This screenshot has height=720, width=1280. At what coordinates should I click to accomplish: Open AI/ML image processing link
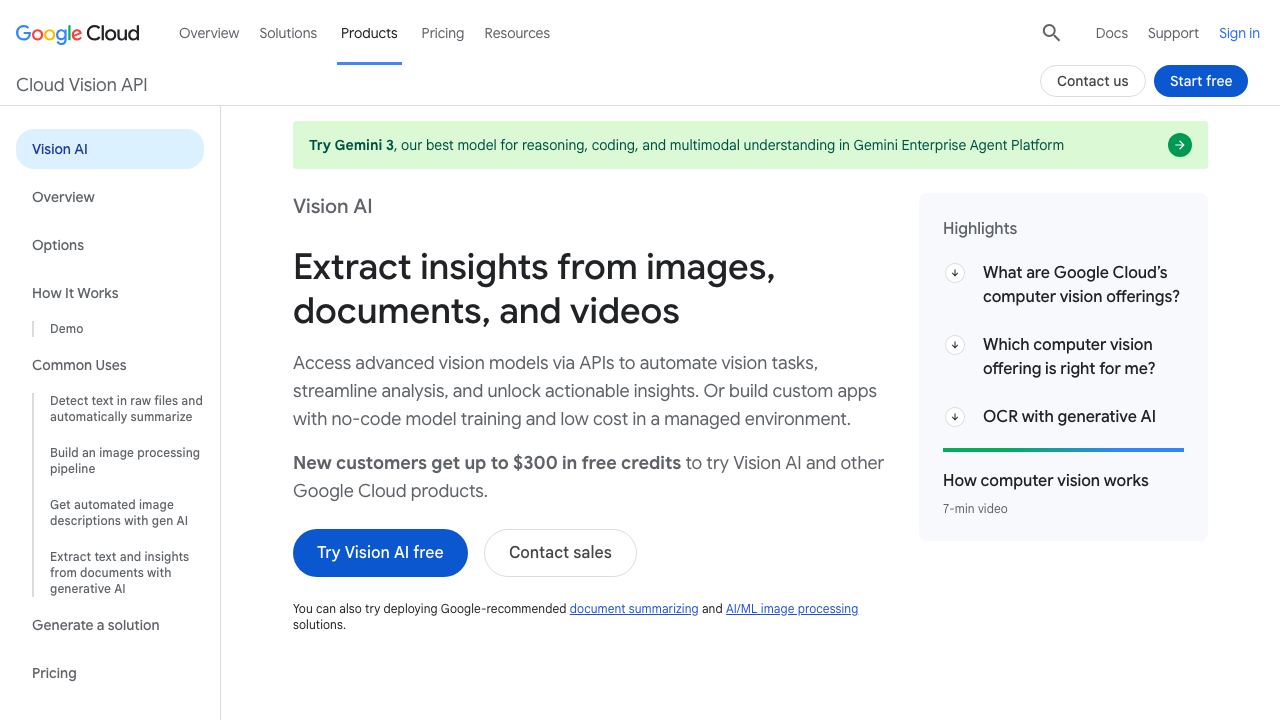pos(792,608)
